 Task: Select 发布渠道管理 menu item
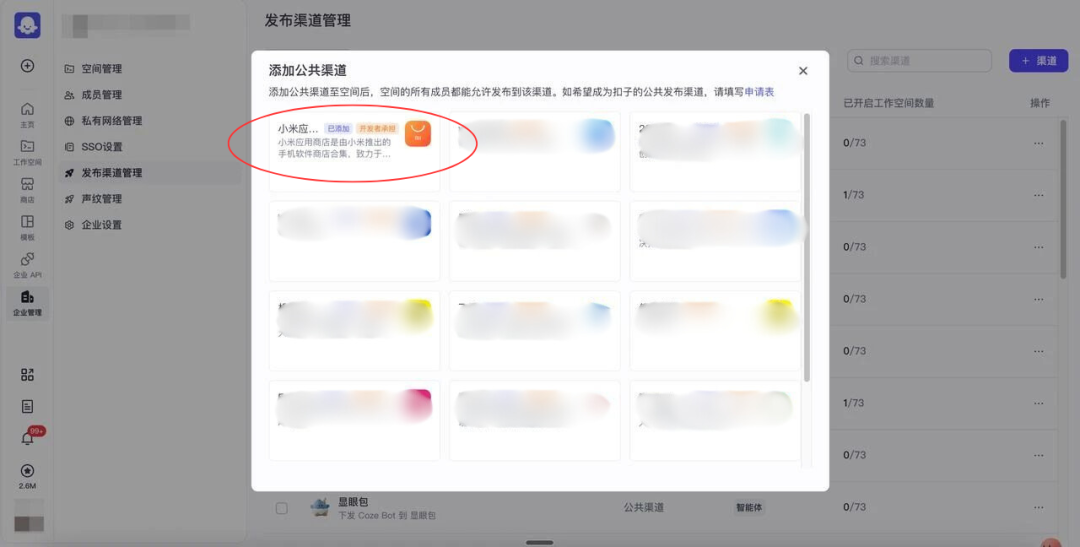[x=150, y=173]
